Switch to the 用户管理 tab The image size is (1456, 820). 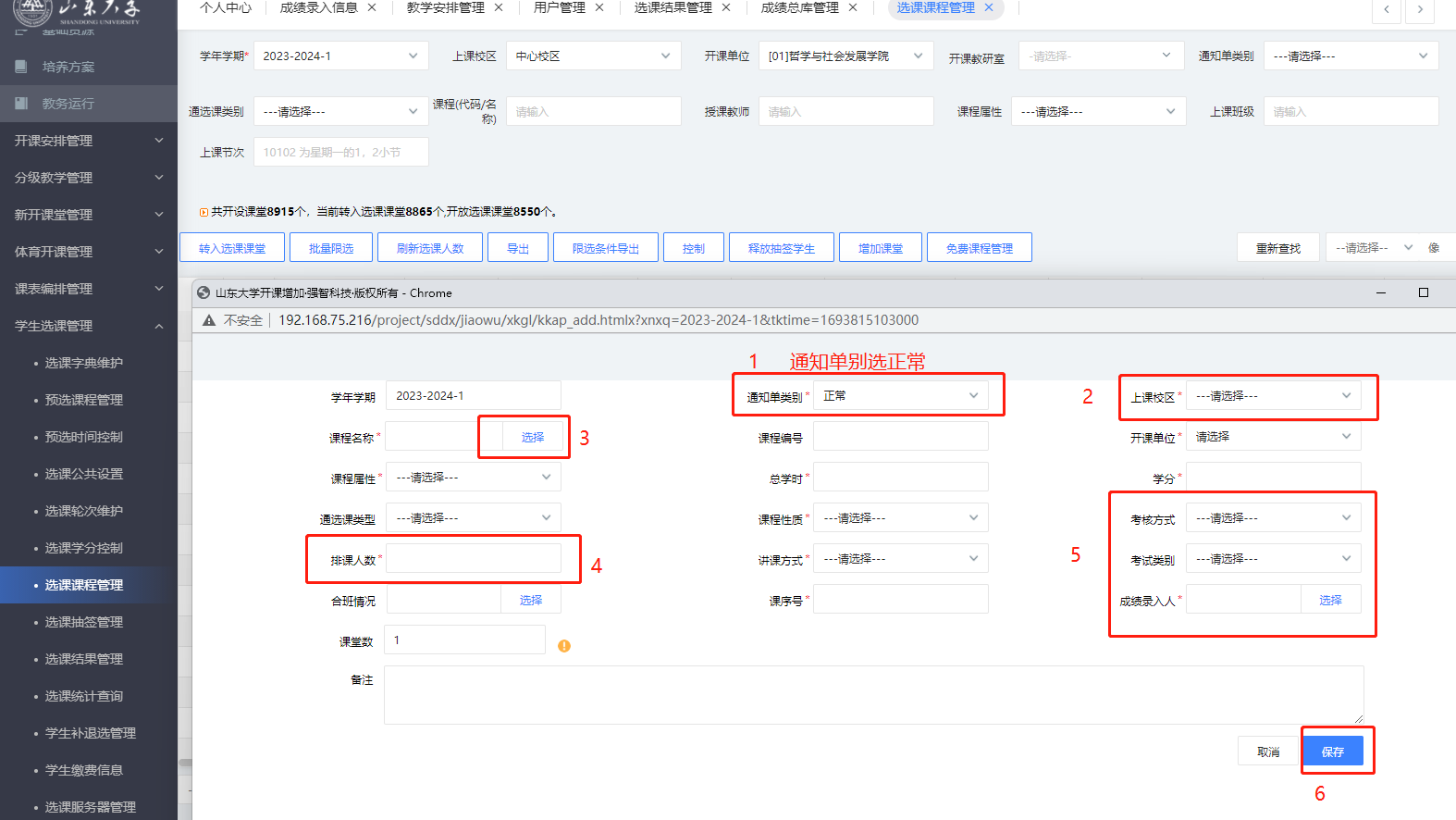tap(559, 7)
